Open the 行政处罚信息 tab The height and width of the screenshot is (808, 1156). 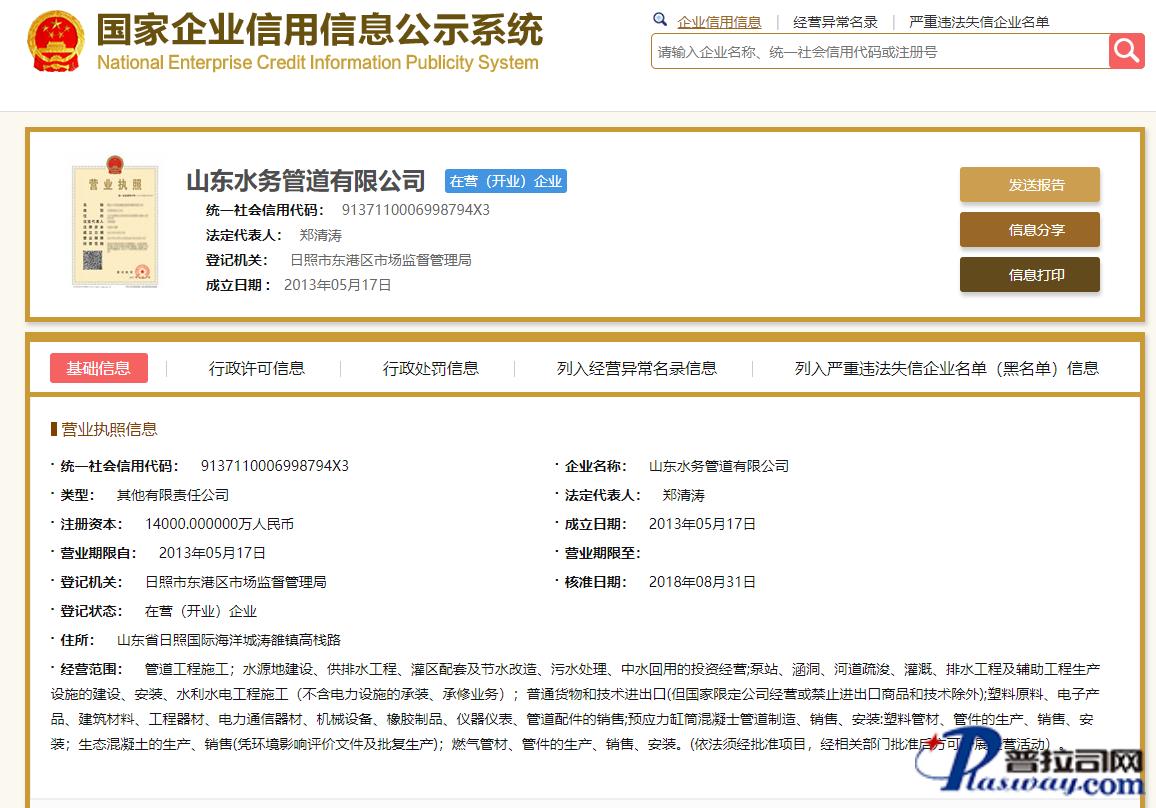pyautogui.click(x=431, y=368)
